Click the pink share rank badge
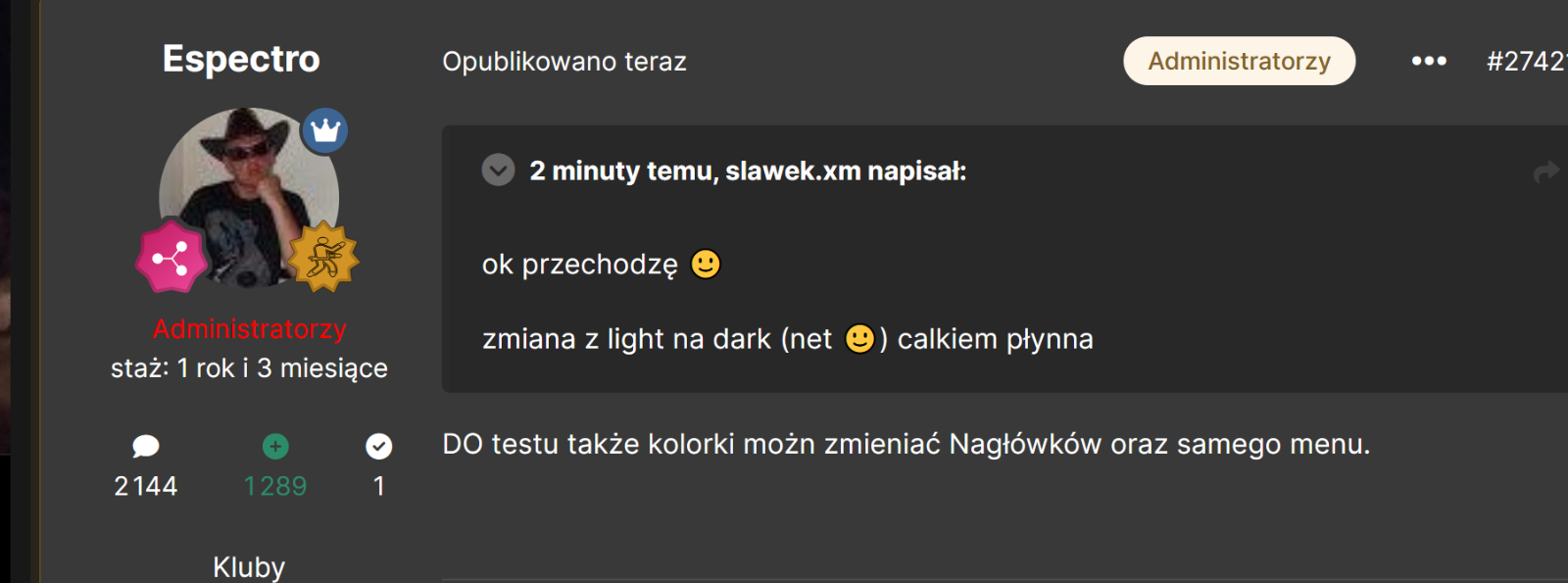The width and height of the screenshot is (1568, 583). coord(171,258)
